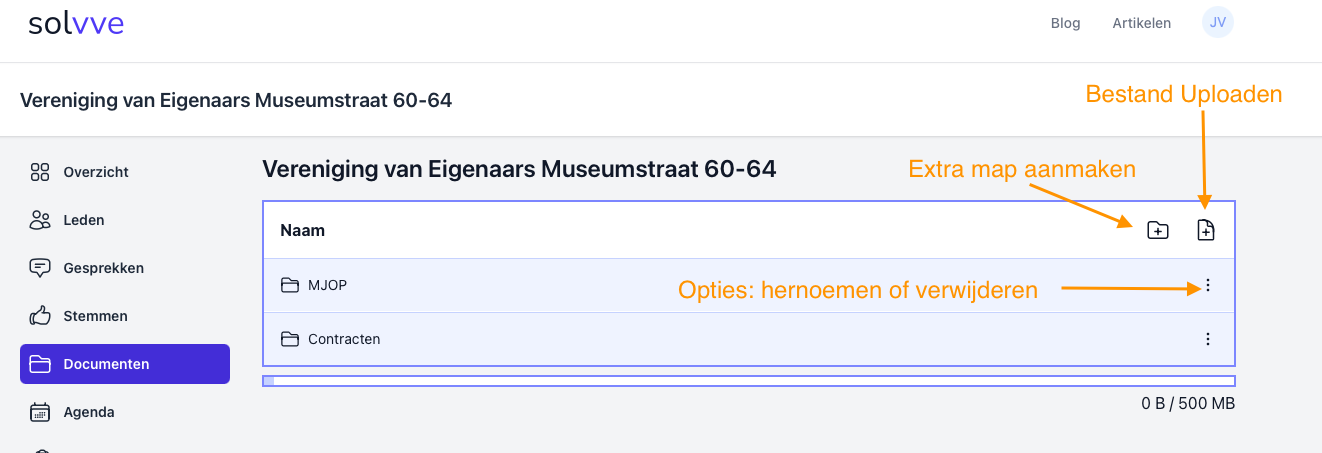Open the MJOP folder options menu
The width and height of the screenshot is (1322, 453).
click(1208, 286)
